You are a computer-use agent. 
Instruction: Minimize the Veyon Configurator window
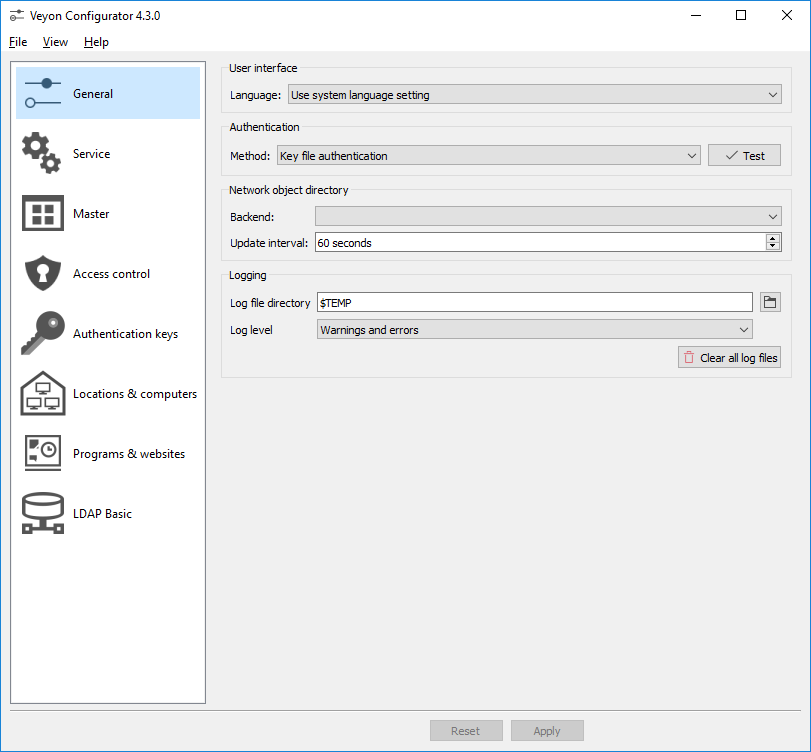pyautogui.click(x=696, y=16)
